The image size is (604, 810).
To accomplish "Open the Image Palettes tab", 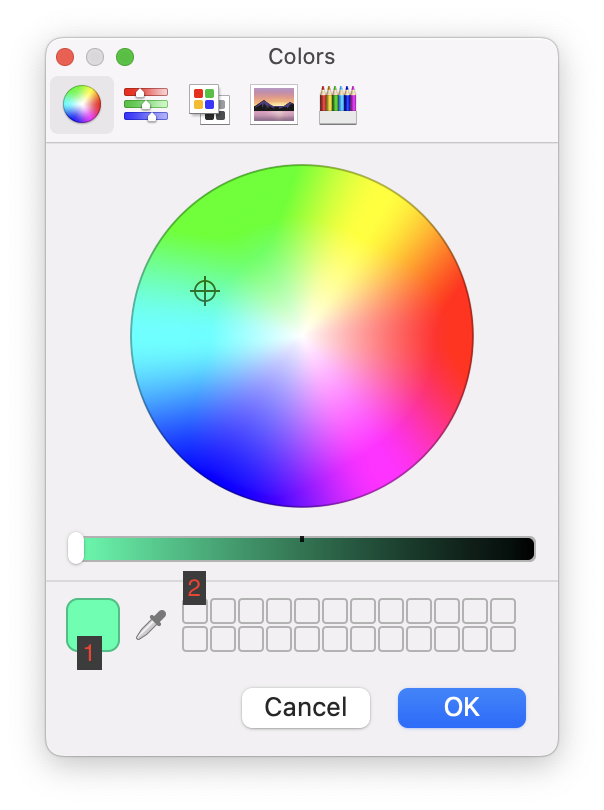I will tap(274, 104).
